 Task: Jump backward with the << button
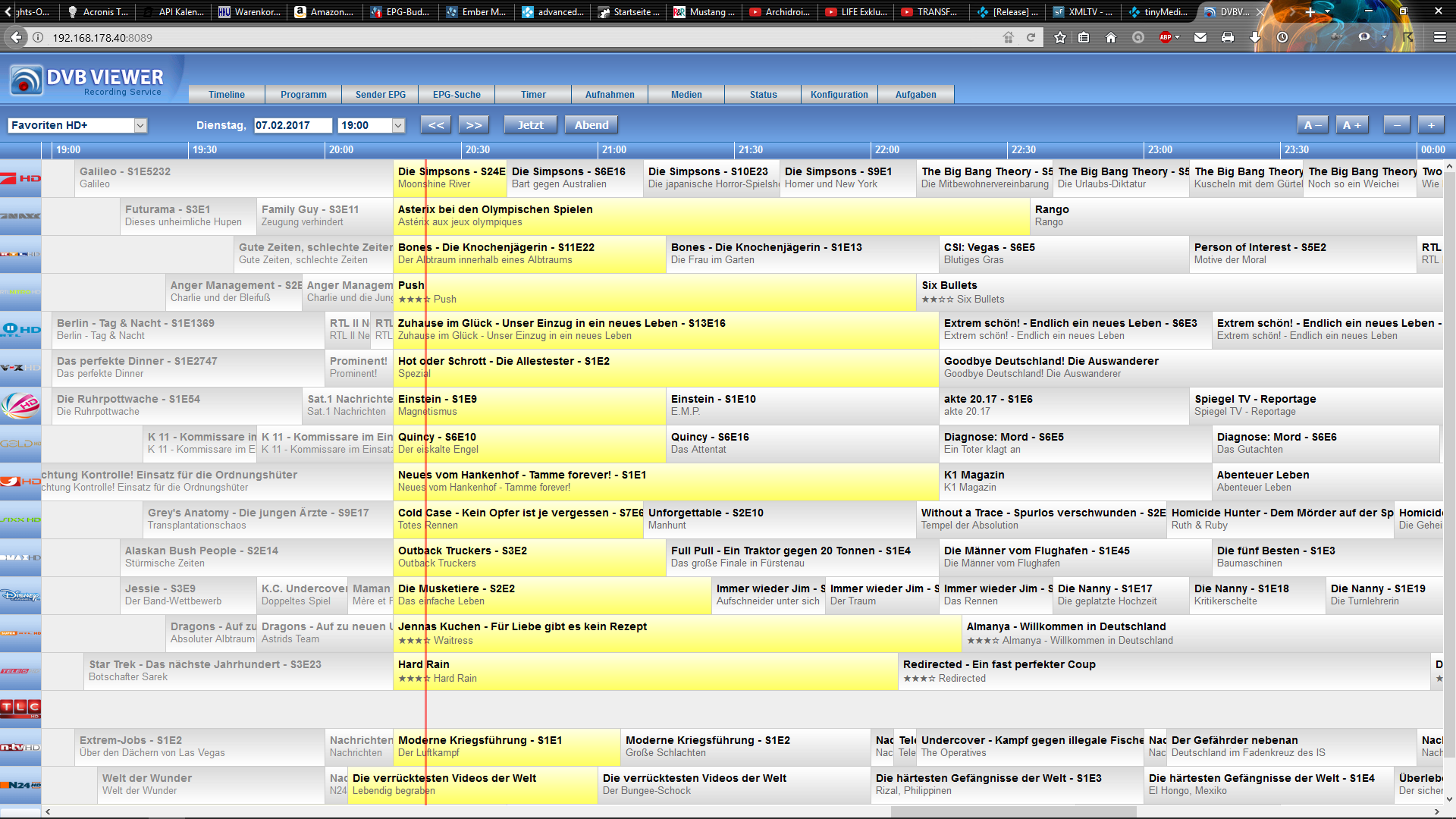coord(436,125)
